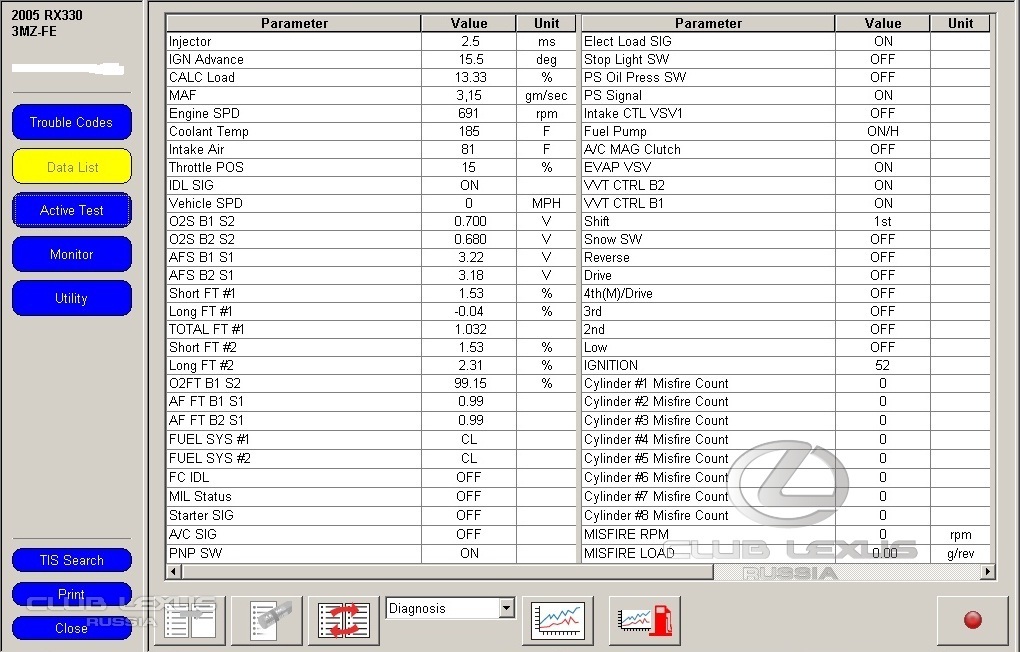Select the yellow Data List button

(72, 167)
